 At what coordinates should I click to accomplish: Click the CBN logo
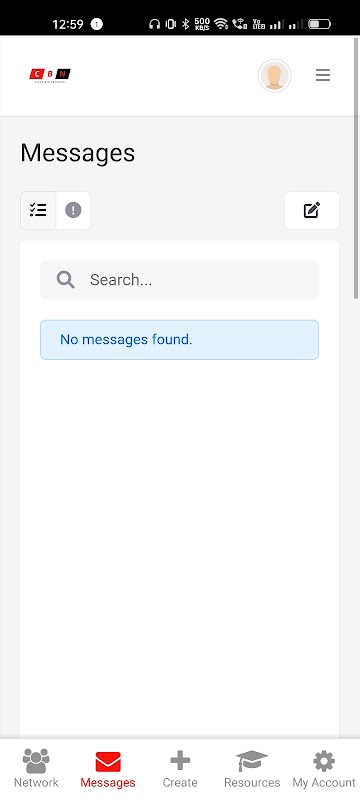[50, 76]
